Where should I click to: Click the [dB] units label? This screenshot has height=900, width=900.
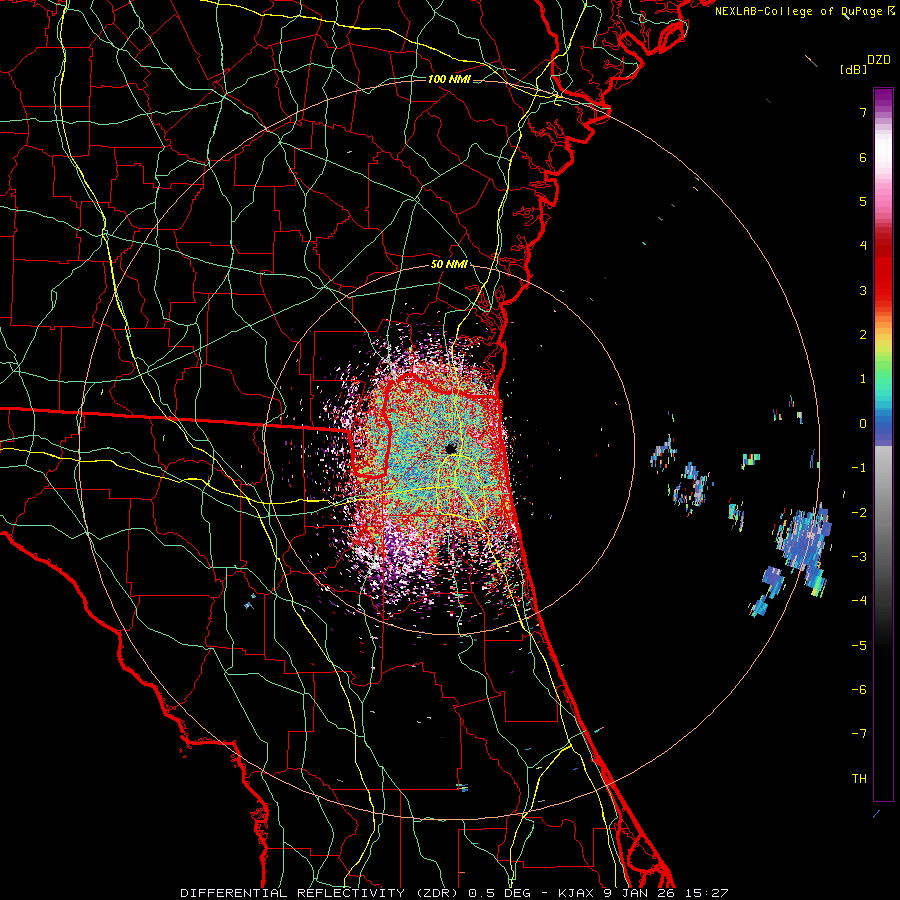point(854,69)
